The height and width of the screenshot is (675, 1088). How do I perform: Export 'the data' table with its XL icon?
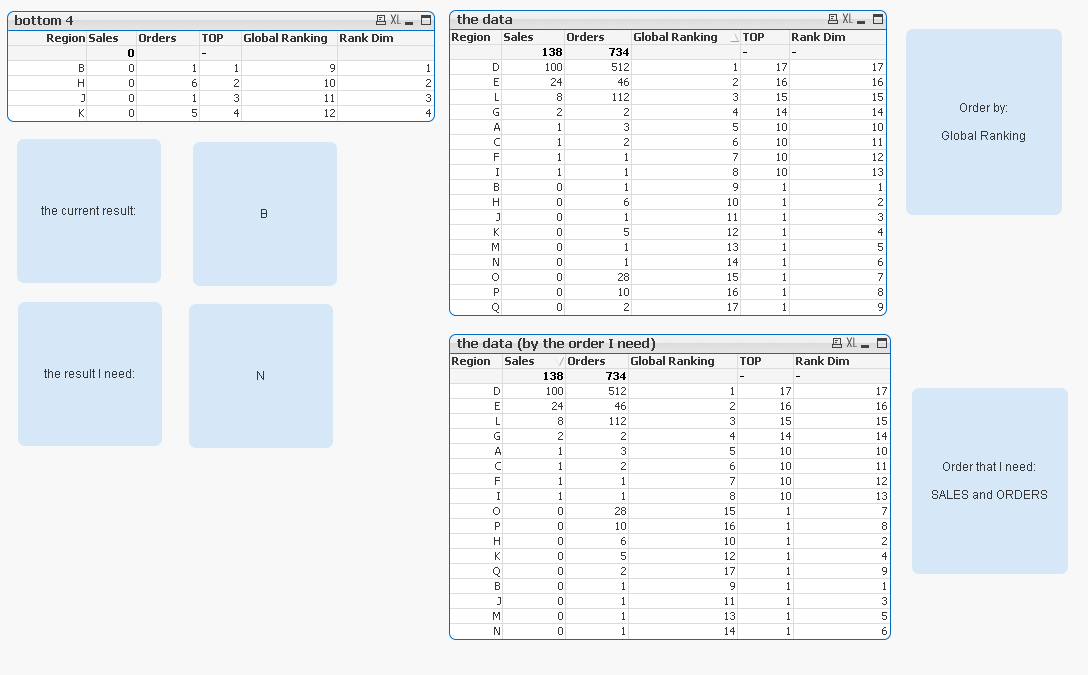847,19
